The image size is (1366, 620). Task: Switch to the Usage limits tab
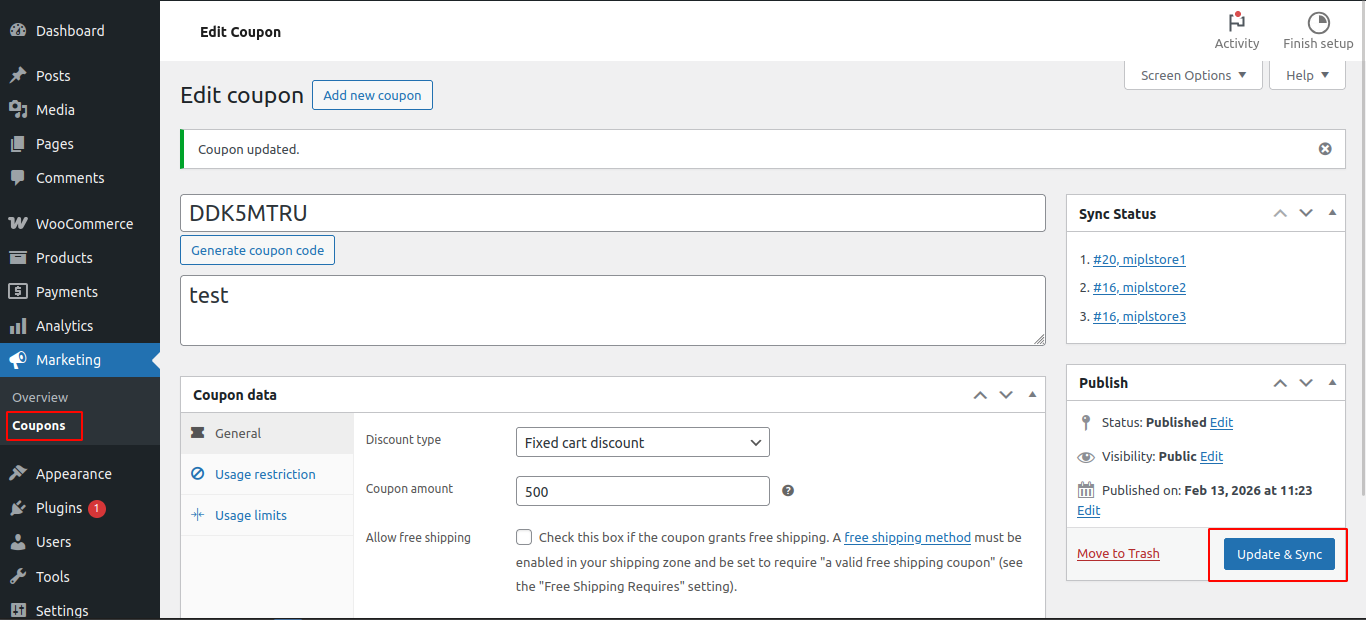click(x=251, y=515)
